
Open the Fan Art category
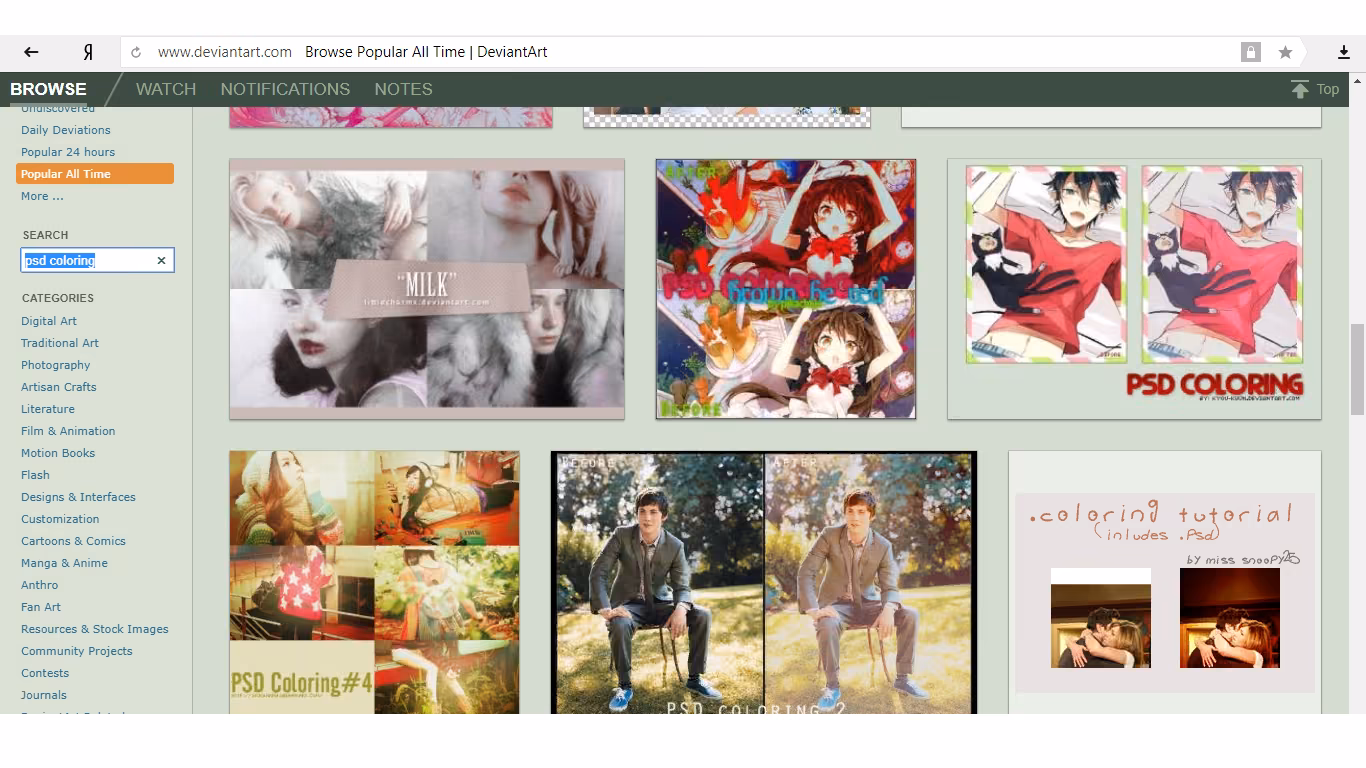41,607
